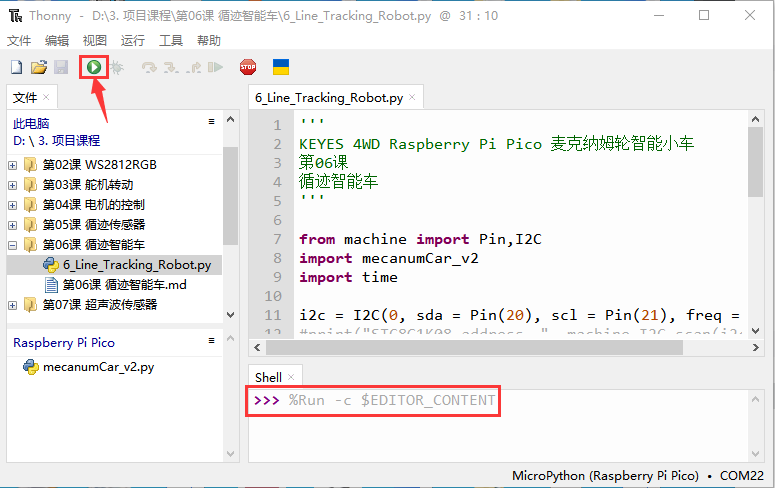Select mecanumCar_v2.py on the Pico
775x488 pixels.
[x=89, y=367]
